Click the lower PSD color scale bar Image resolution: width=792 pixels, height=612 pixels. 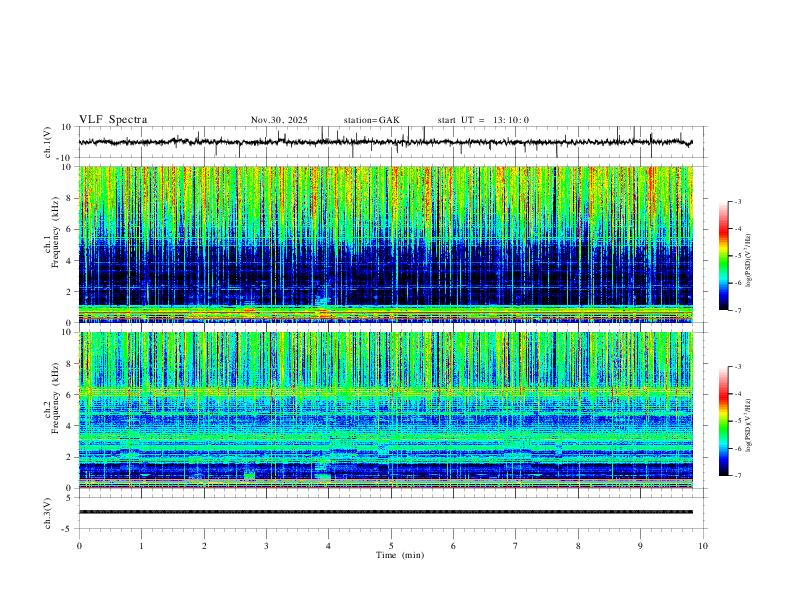point(724,421)
